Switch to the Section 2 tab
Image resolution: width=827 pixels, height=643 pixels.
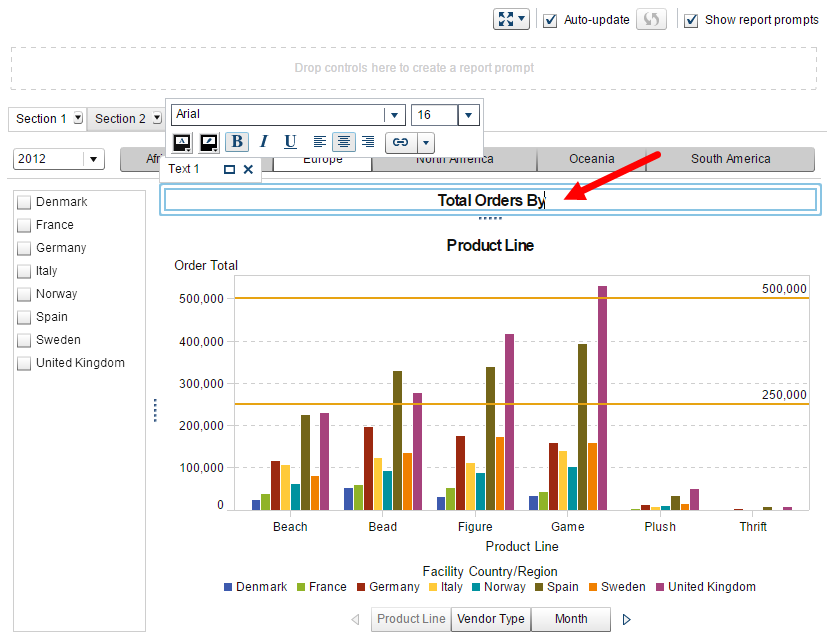[121, 119]
